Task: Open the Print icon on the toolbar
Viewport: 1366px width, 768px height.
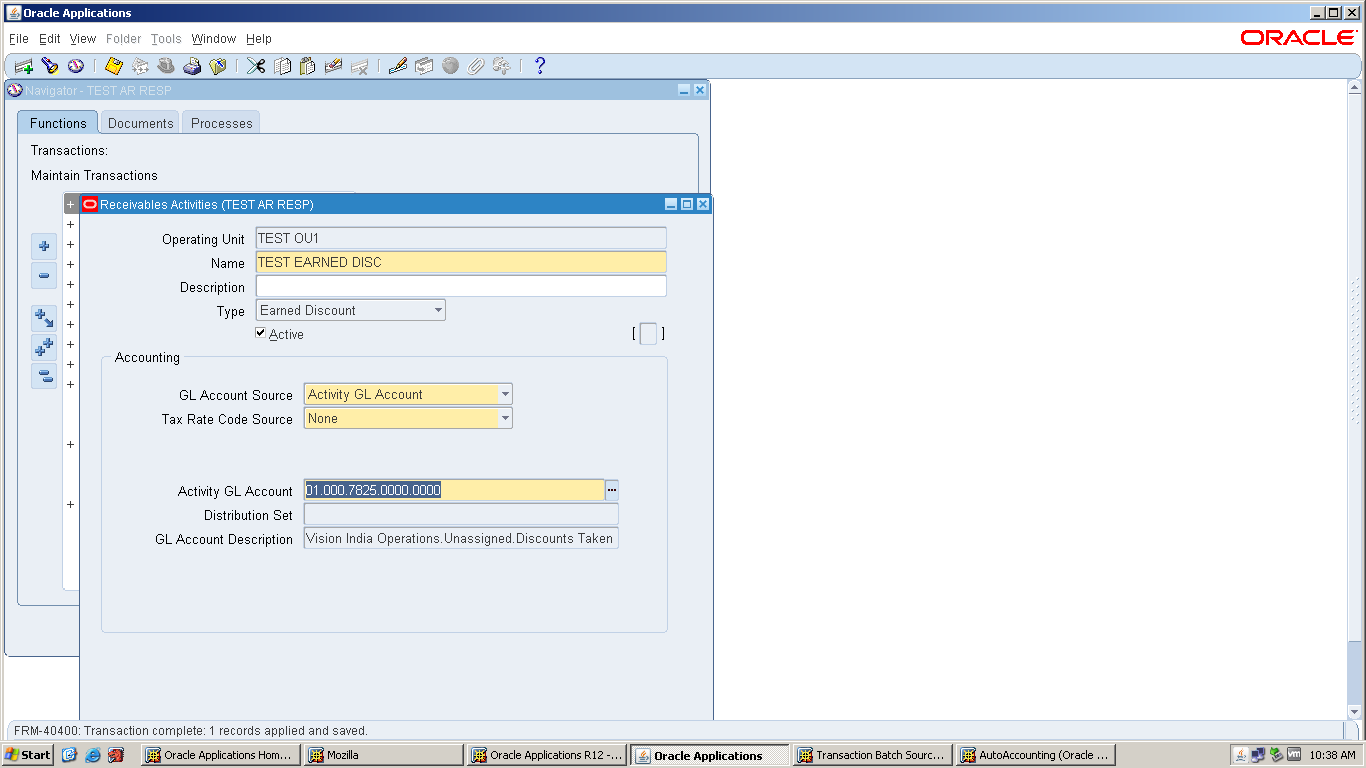Action: tap(192, 65)
